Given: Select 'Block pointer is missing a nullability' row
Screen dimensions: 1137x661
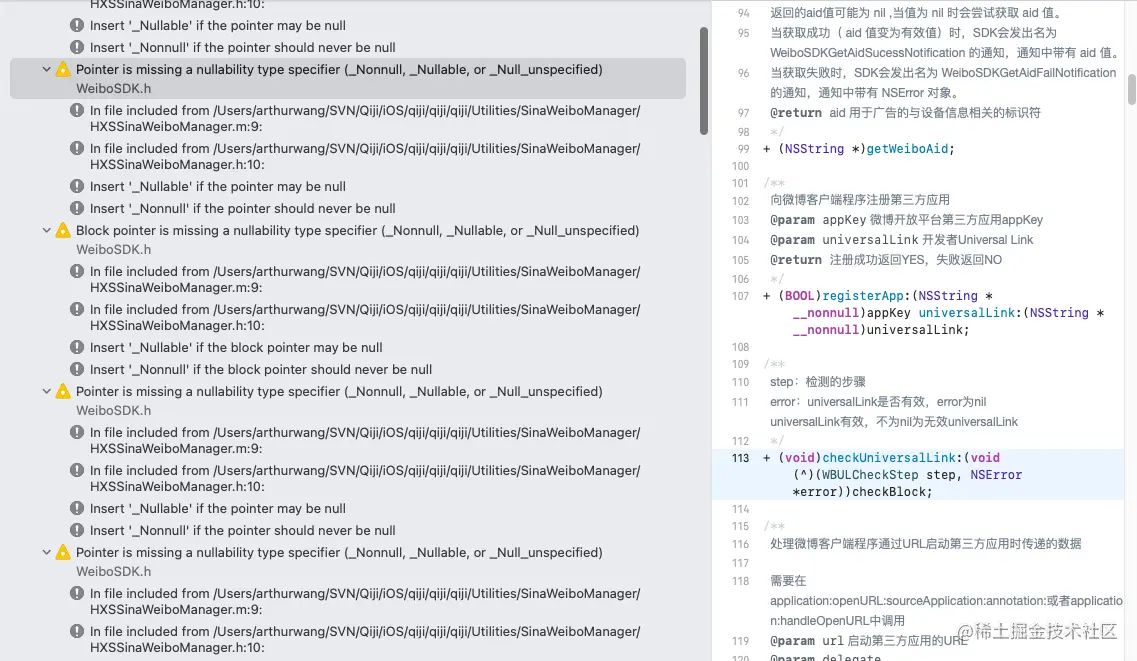Looking at the screenshot, I should pos(357,230).
